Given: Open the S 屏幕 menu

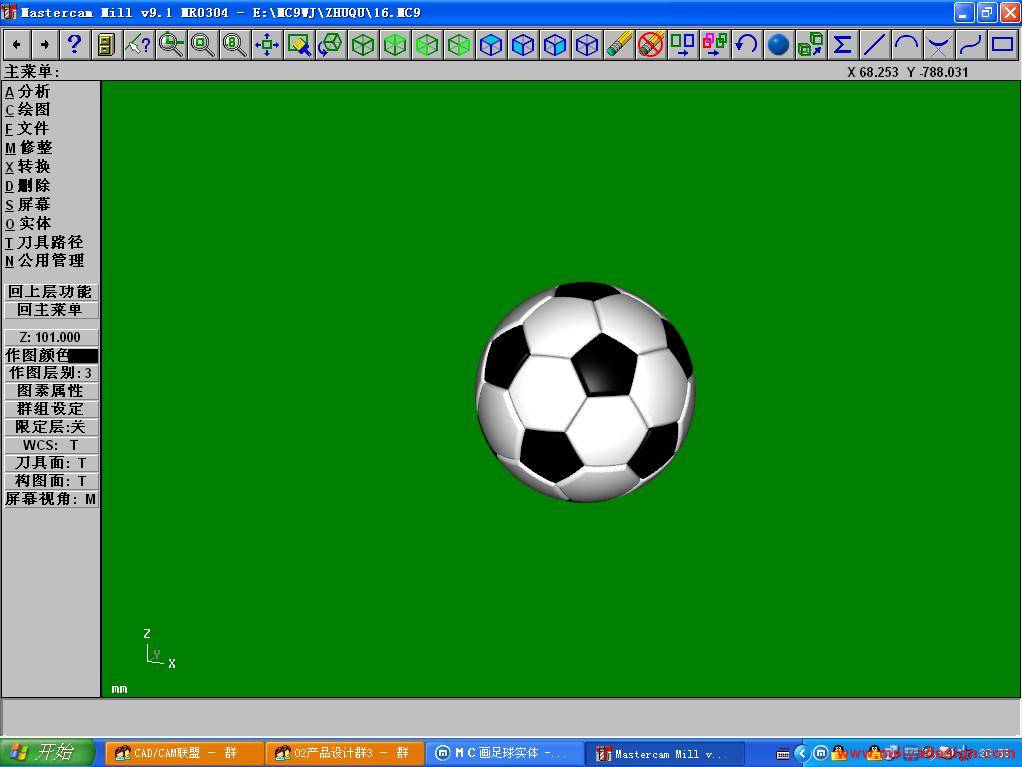Looking at the screenshot, I should [27, 204].
